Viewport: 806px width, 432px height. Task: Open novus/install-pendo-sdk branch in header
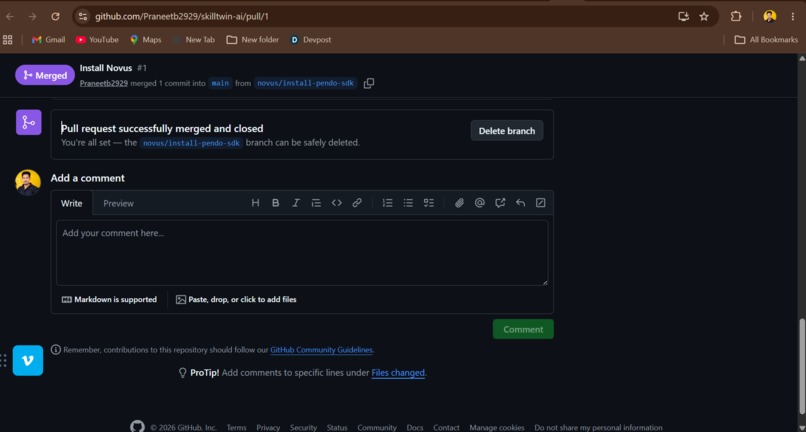[x=306, y=83]
